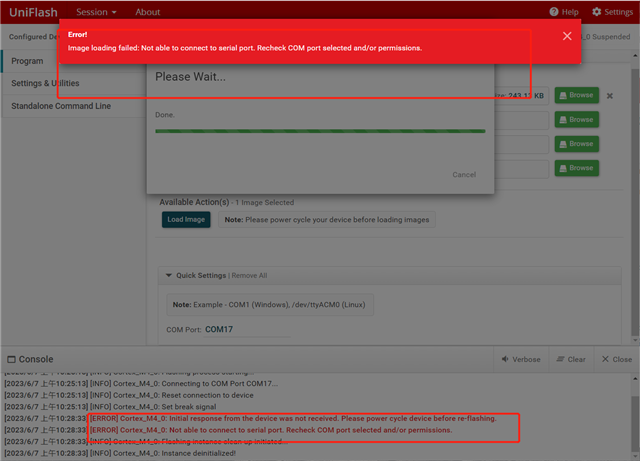Select the 'Instance deinitialized!' log line
The image size is (640, 461).
pos(120,453)
